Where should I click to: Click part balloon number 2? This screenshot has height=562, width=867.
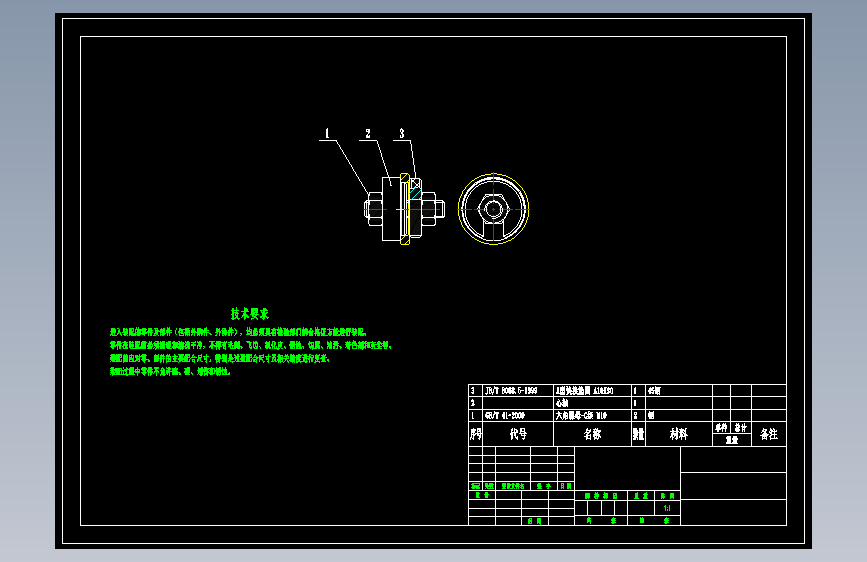(x=368, y=133)
